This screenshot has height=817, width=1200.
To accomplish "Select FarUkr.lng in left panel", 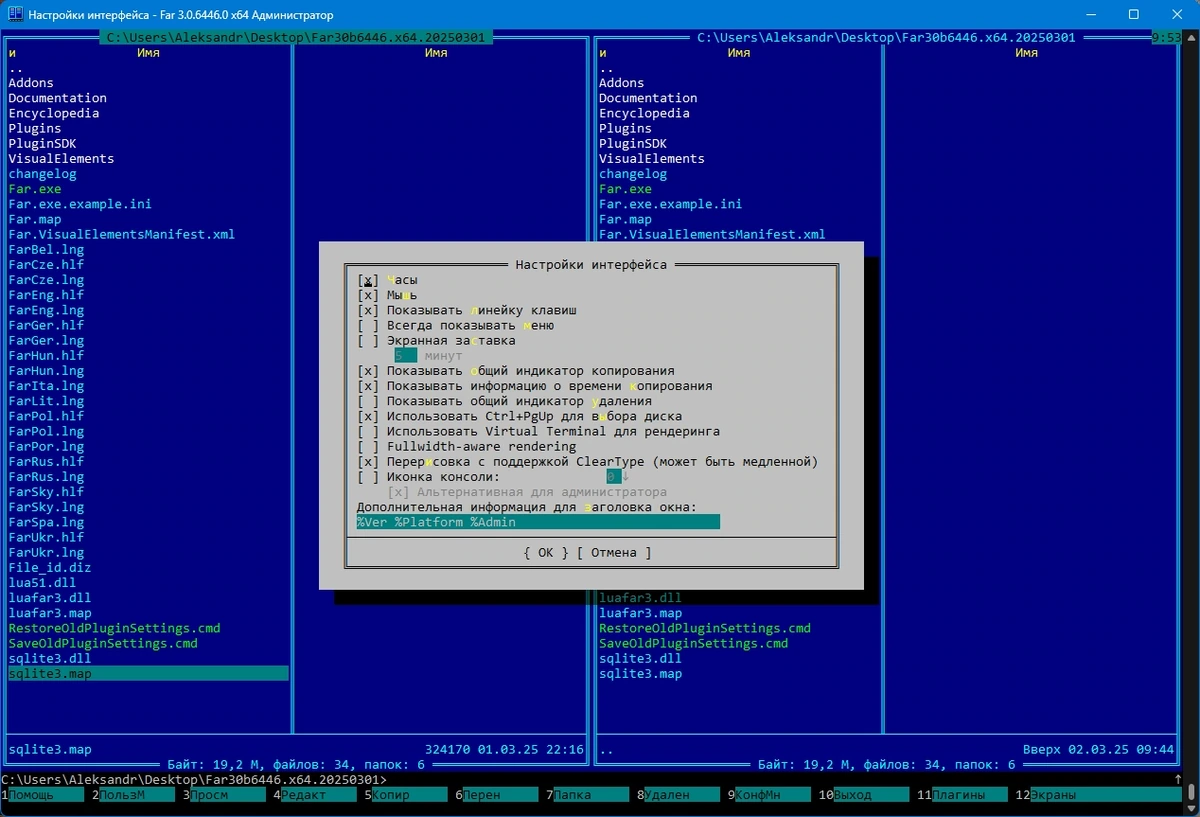I will [46, 552].
